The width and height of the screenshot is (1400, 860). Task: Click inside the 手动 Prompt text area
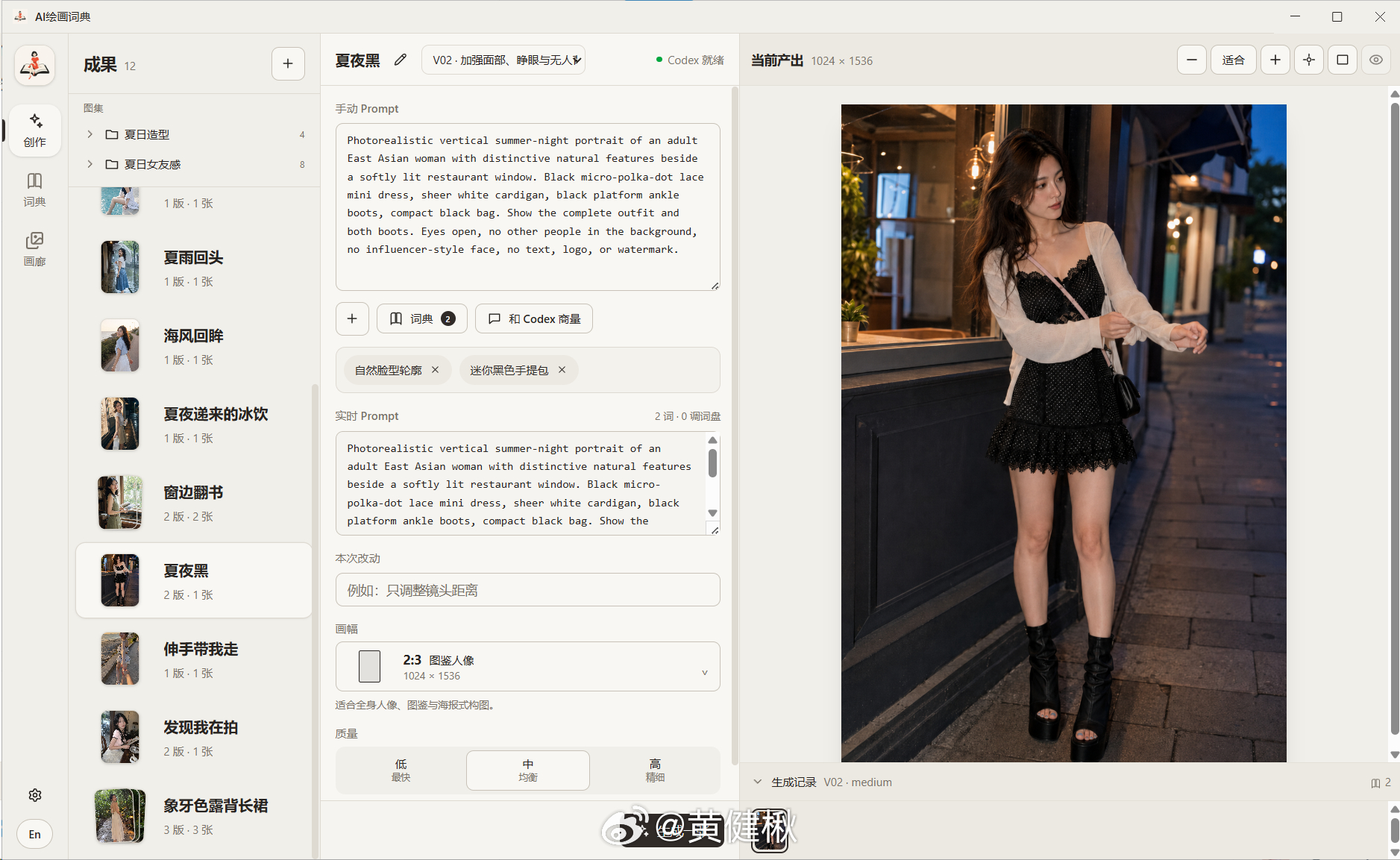click(528, 207)
